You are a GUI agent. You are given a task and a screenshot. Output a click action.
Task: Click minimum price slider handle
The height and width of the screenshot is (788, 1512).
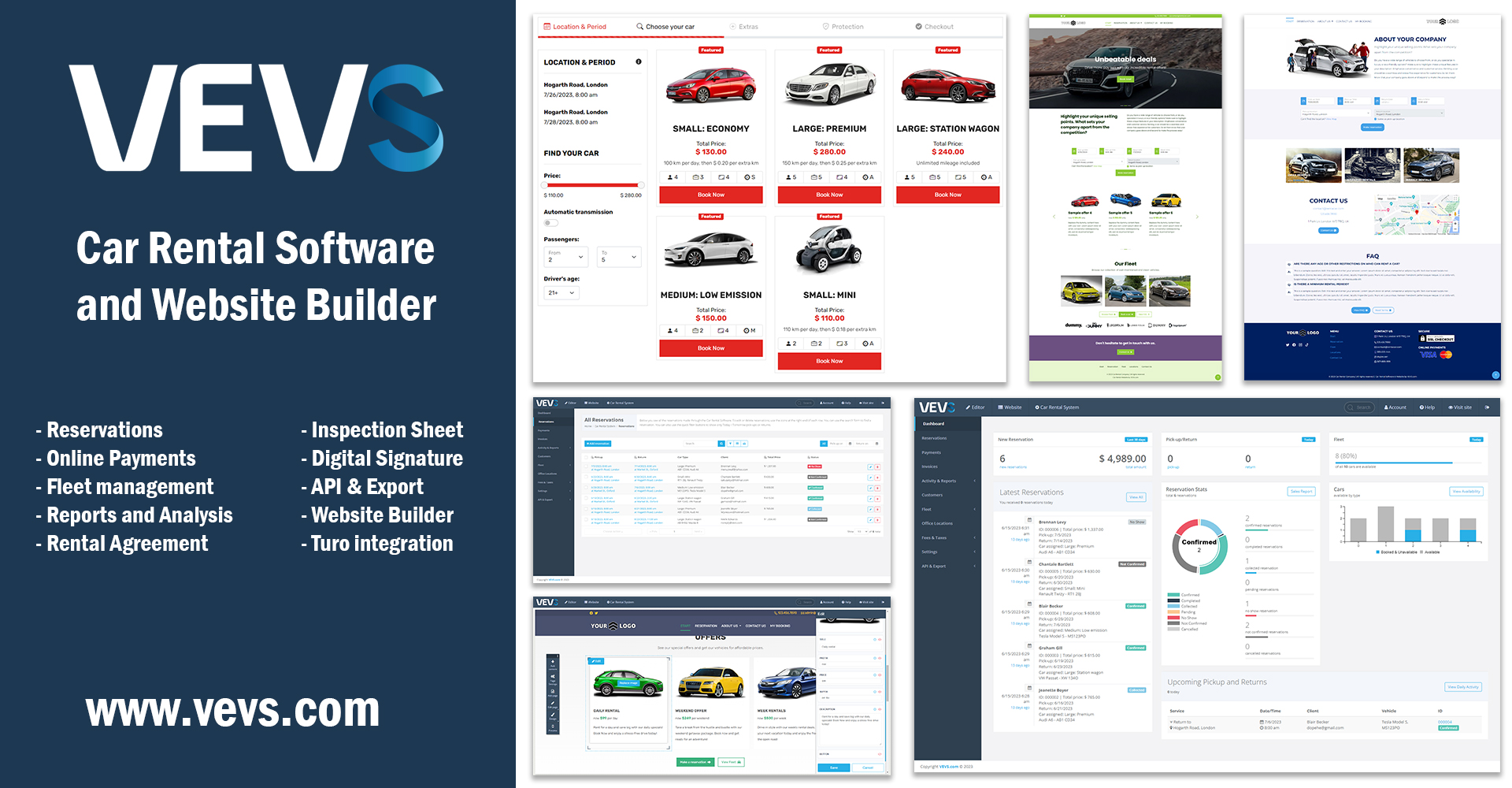coord(545,185)
